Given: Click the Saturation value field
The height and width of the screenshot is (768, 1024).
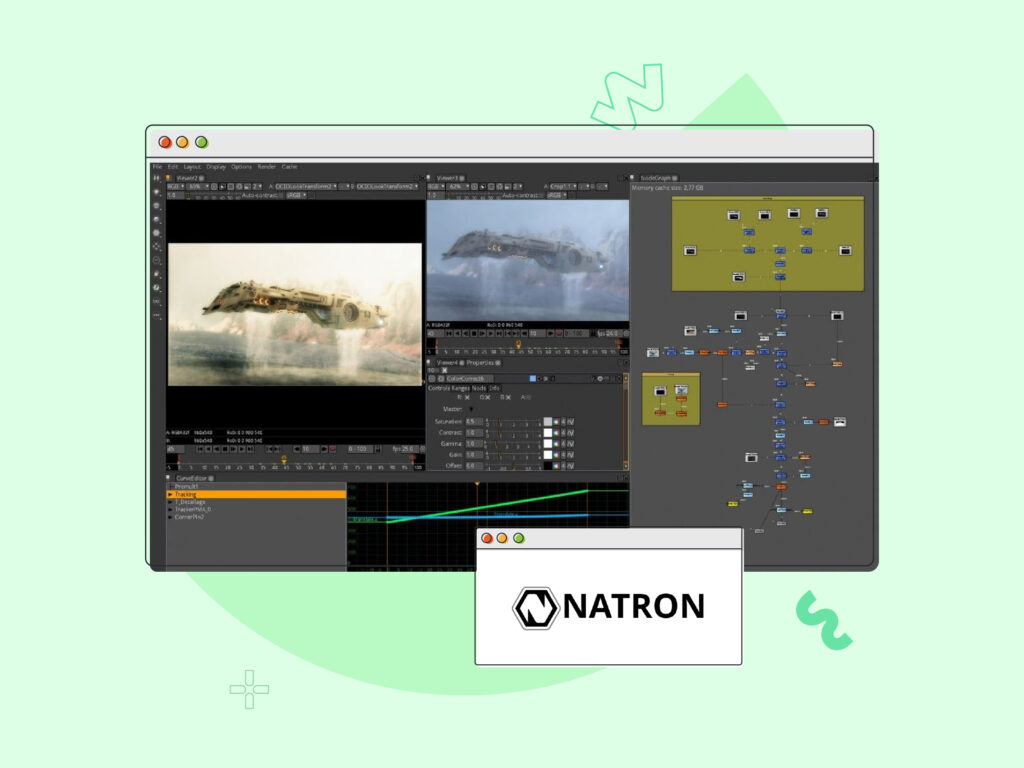Looking at the screenshot, I should [474, 422].
